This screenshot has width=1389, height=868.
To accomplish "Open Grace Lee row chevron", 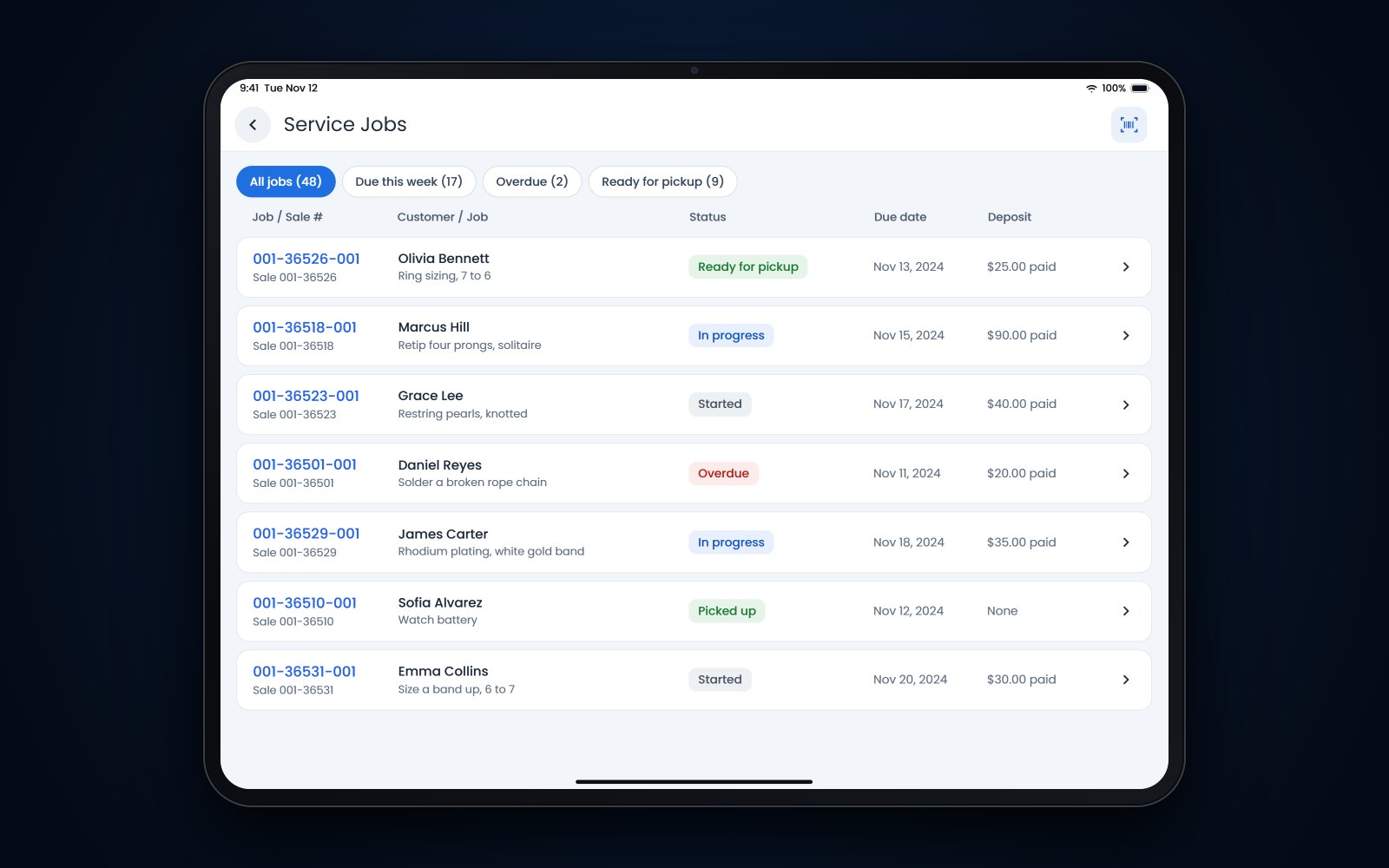I will [x=1126, y=404].
